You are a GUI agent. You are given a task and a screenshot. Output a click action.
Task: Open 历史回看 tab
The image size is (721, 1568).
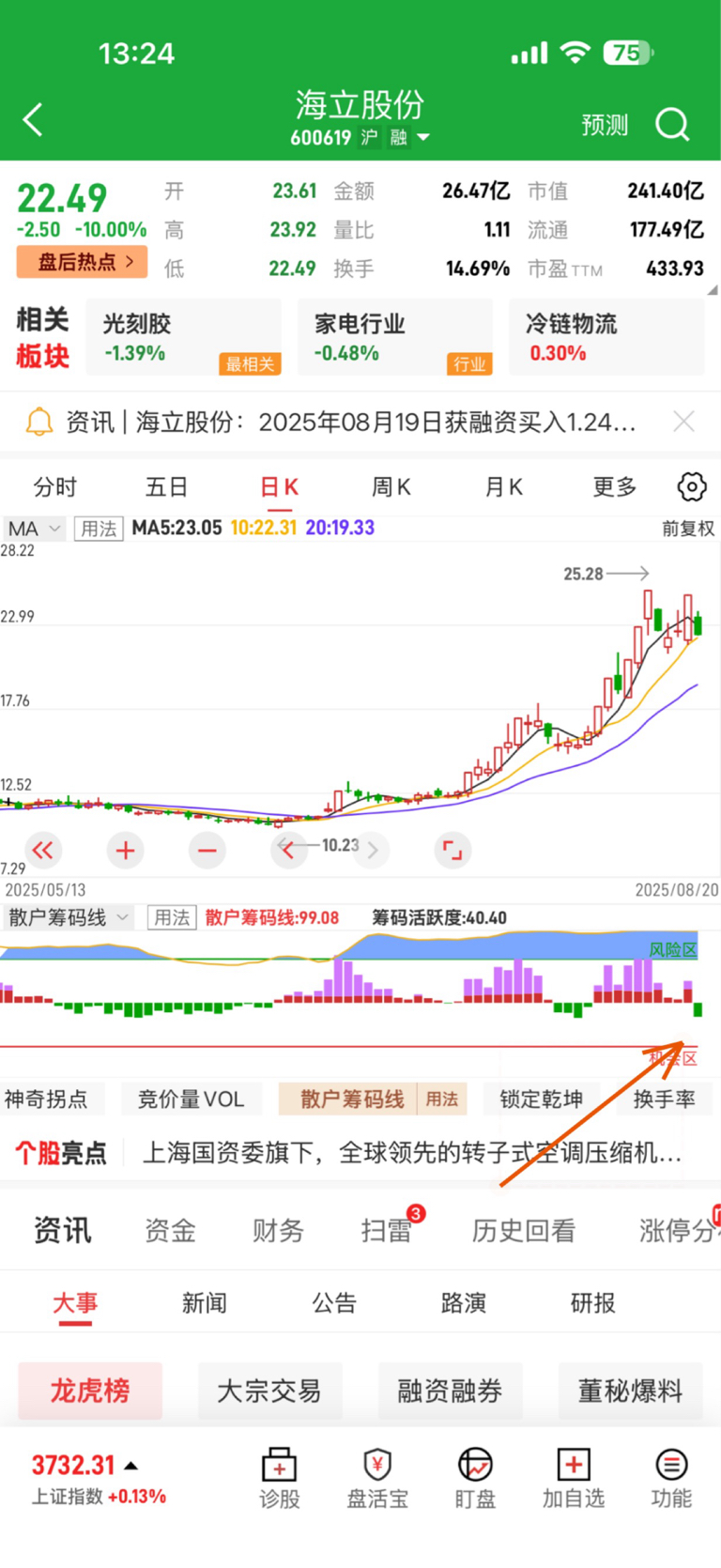[x=523, y=1230]
